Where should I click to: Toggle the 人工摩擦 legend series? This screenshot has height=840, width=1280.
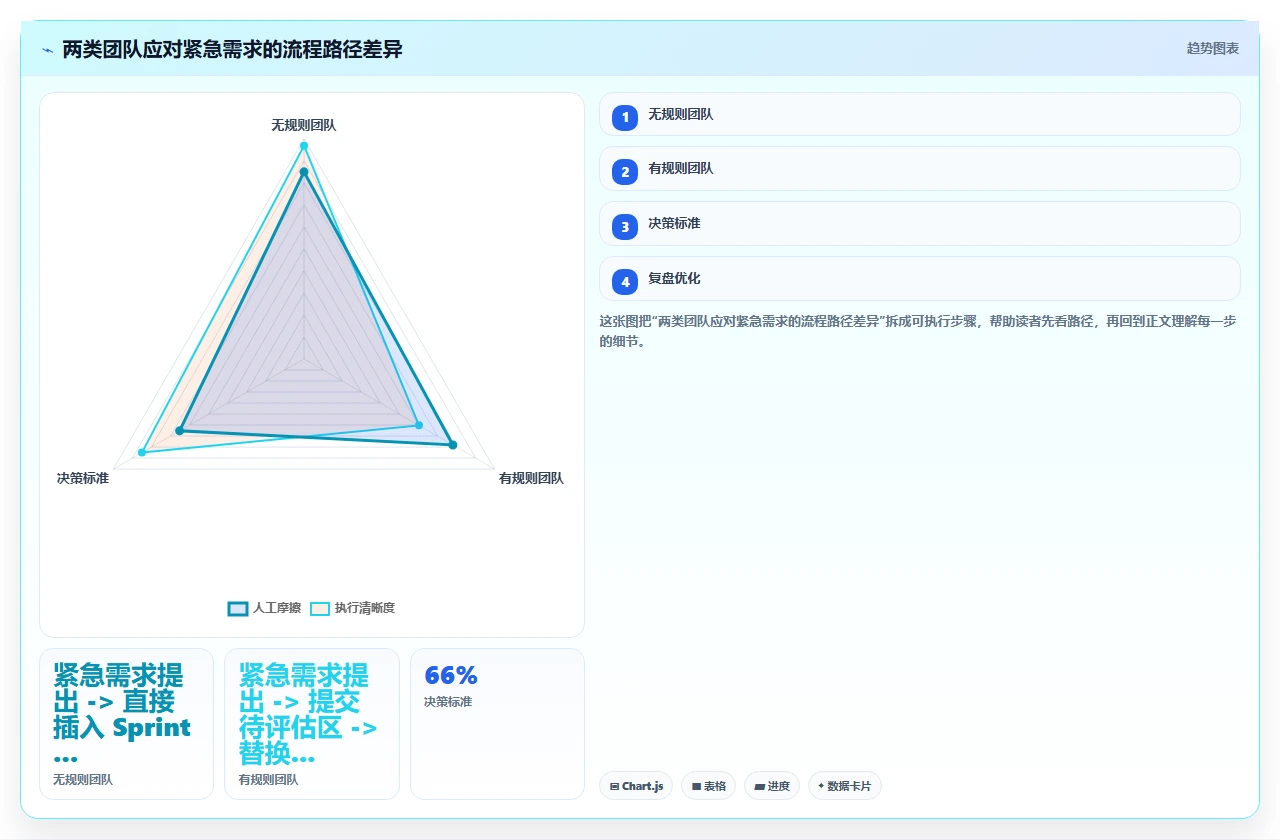click(264, 608)
